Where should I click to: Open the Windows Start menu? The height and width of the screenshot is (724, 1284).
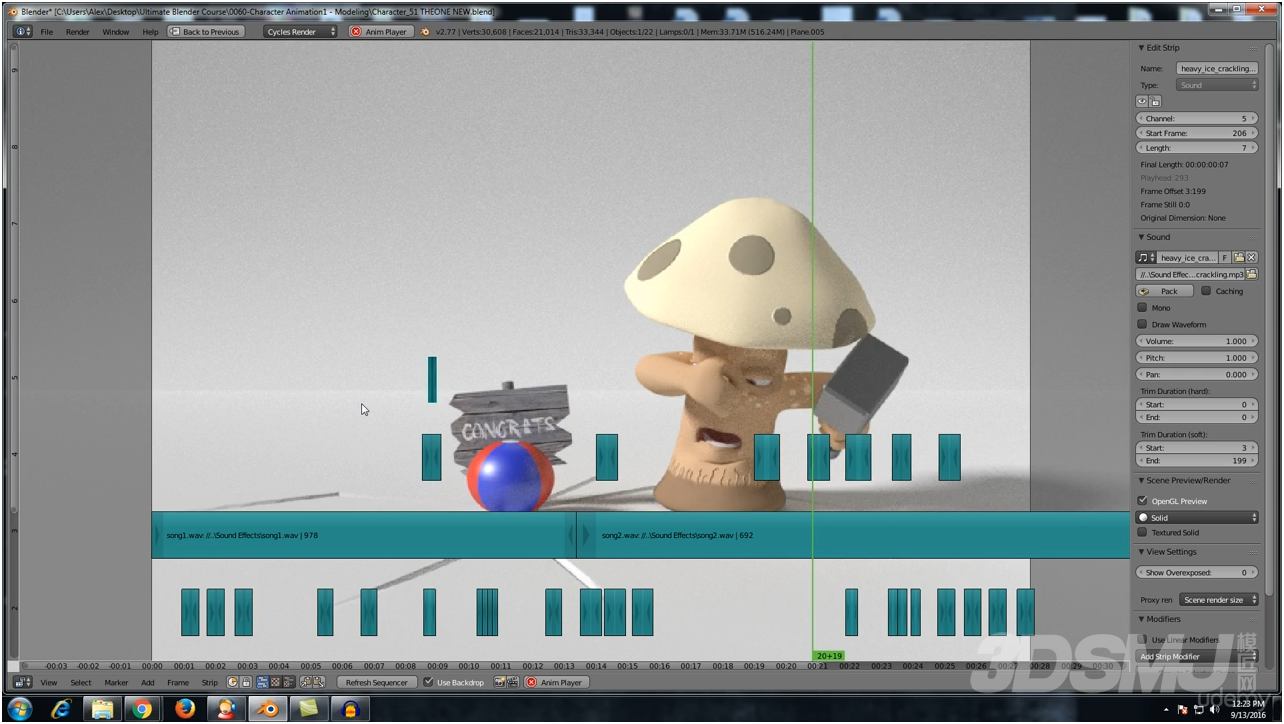coord(19,709)
